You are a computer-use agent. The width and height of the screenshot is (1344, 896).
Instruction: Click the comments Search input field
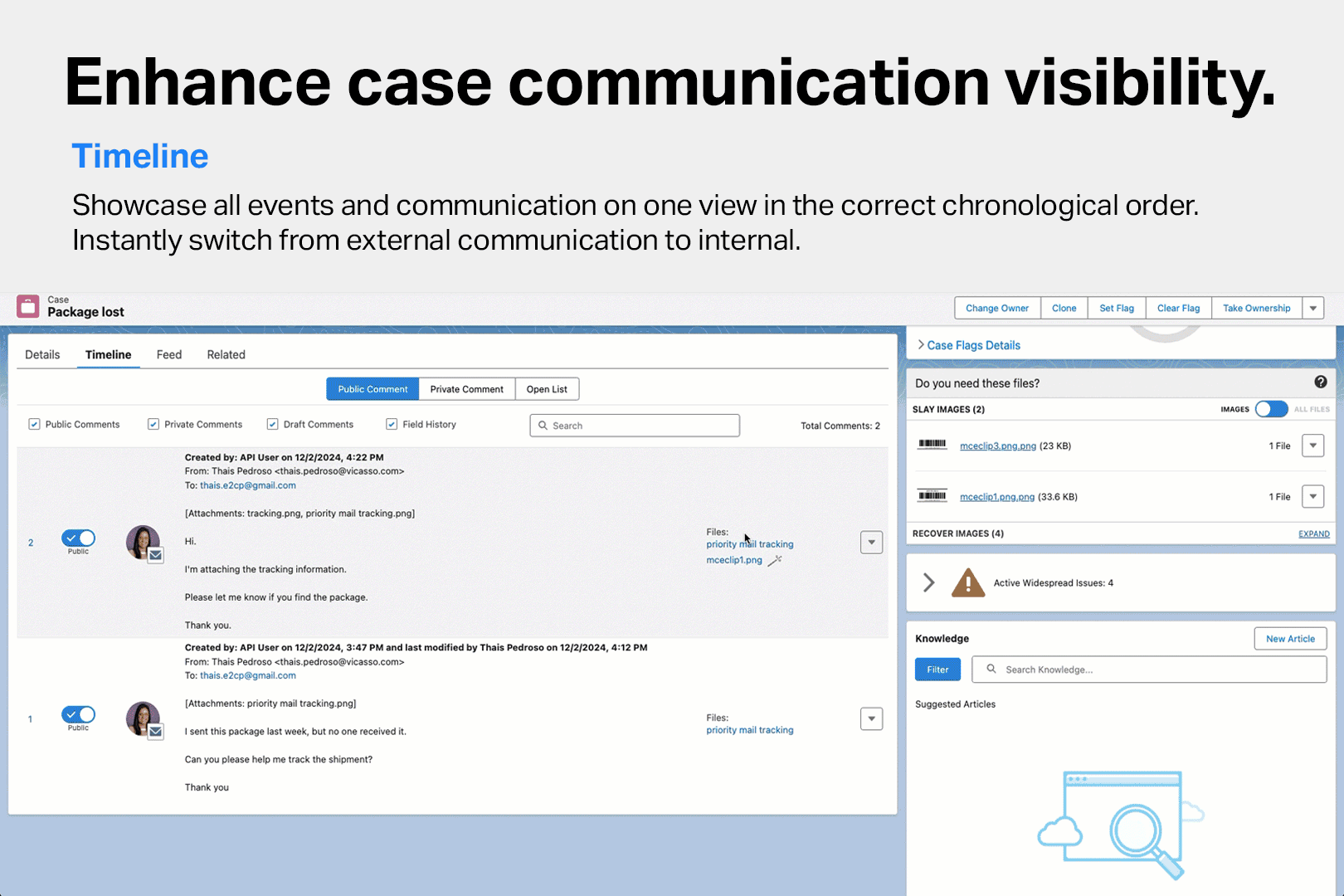pyautogui.click(x=635, y=426)
